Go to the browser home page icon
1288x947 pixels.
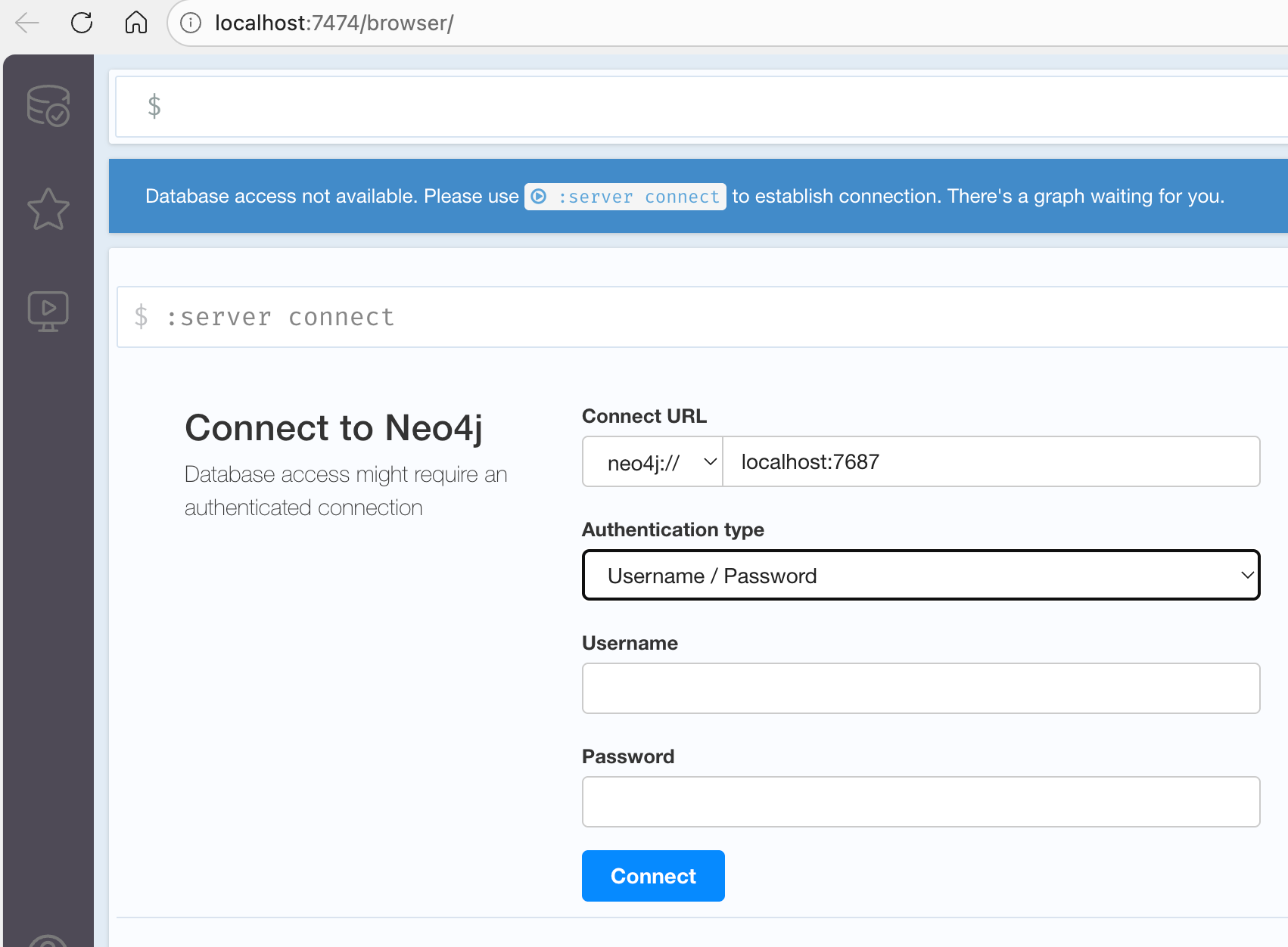[136, 23]
